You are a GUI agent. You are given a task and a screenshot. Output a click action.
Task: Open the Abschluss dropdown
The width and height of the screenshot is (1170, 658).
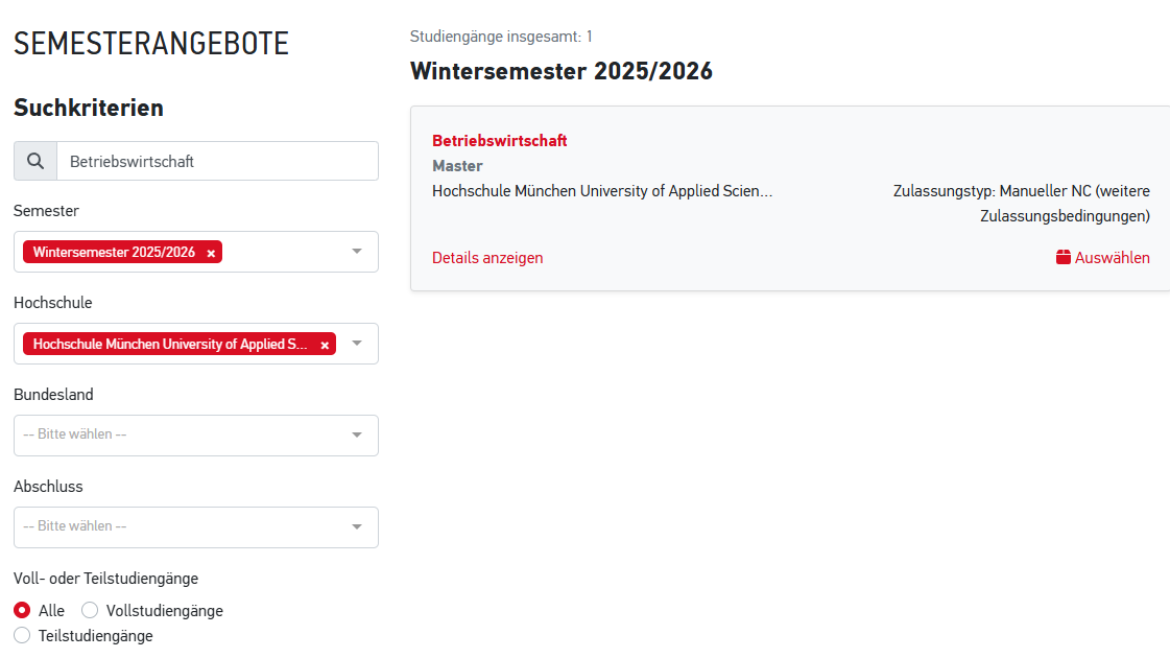coord(196,527)
